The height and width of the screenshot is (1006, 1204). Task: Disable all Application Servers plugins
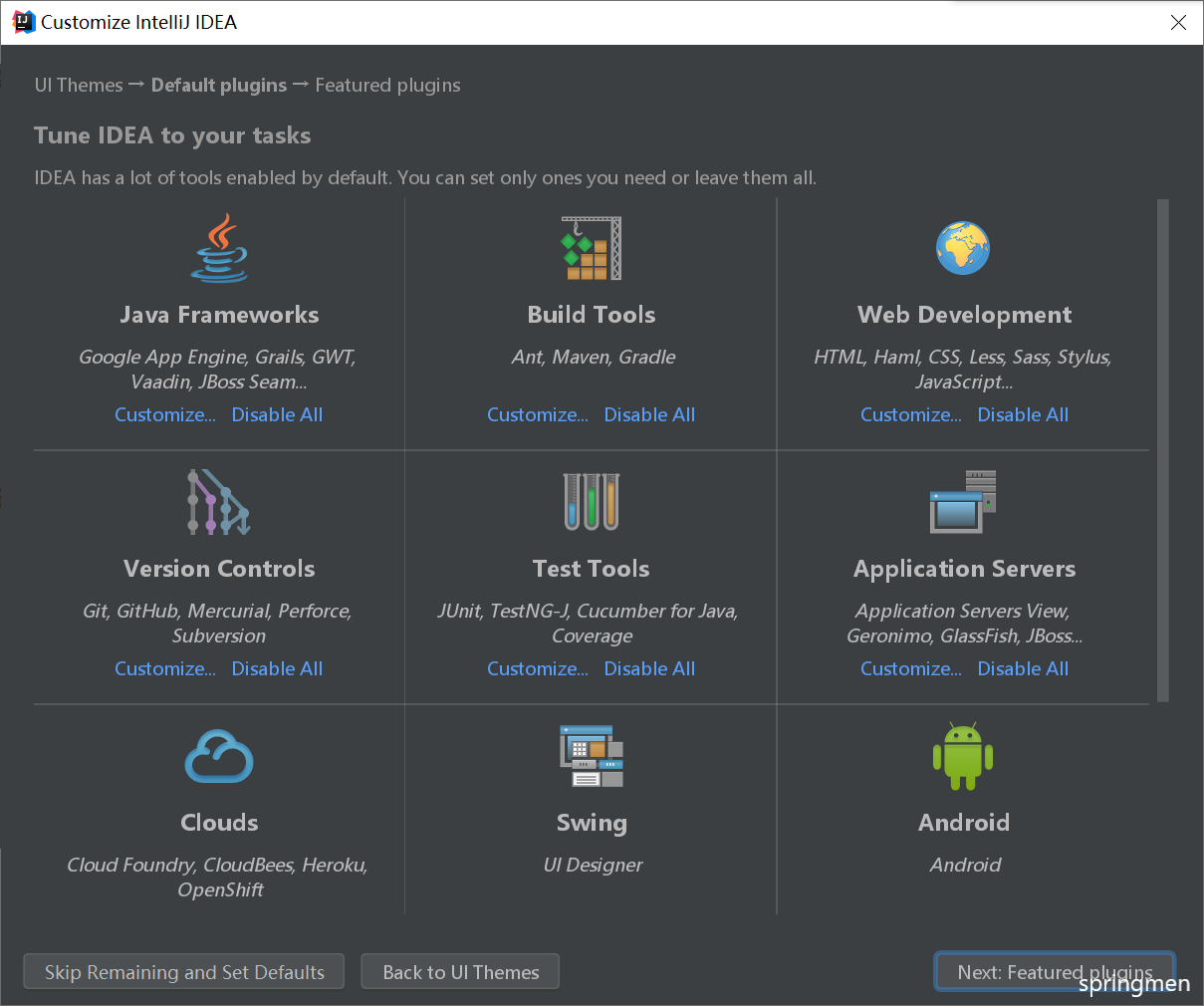click(x=1024, y=668)
